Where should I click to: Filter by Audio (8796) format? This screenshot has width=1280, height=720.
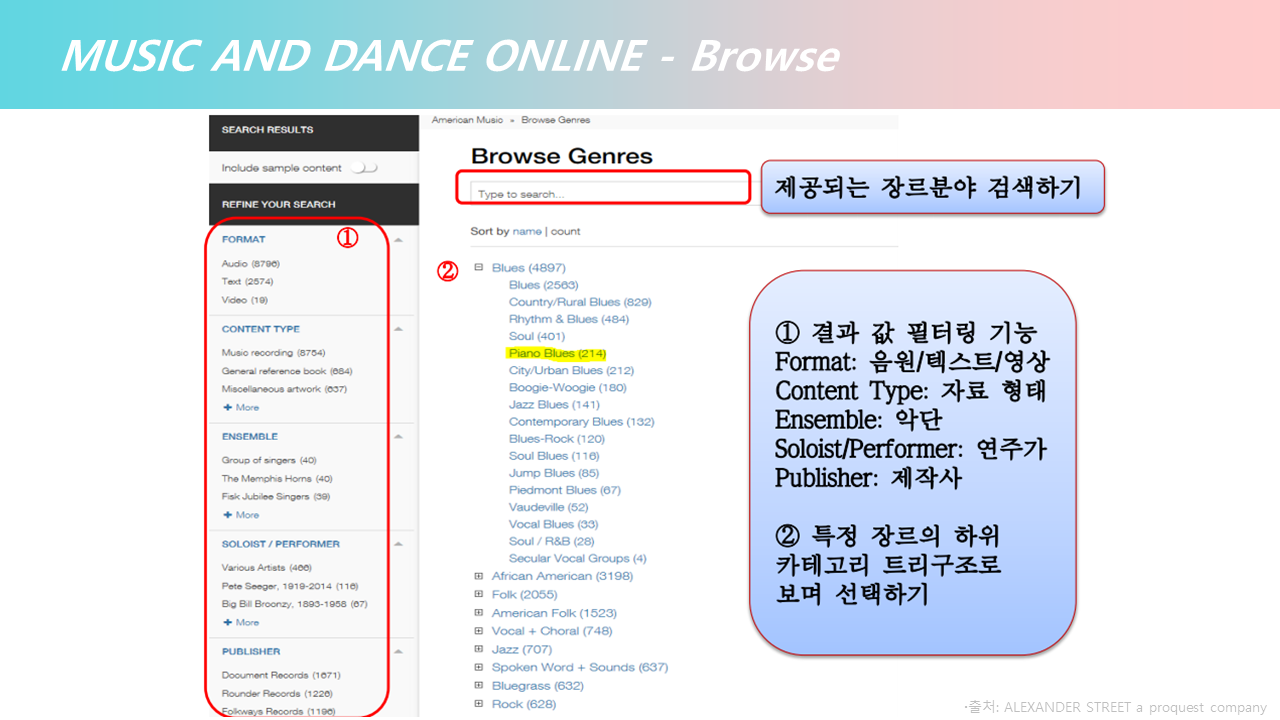click(251, 264)
